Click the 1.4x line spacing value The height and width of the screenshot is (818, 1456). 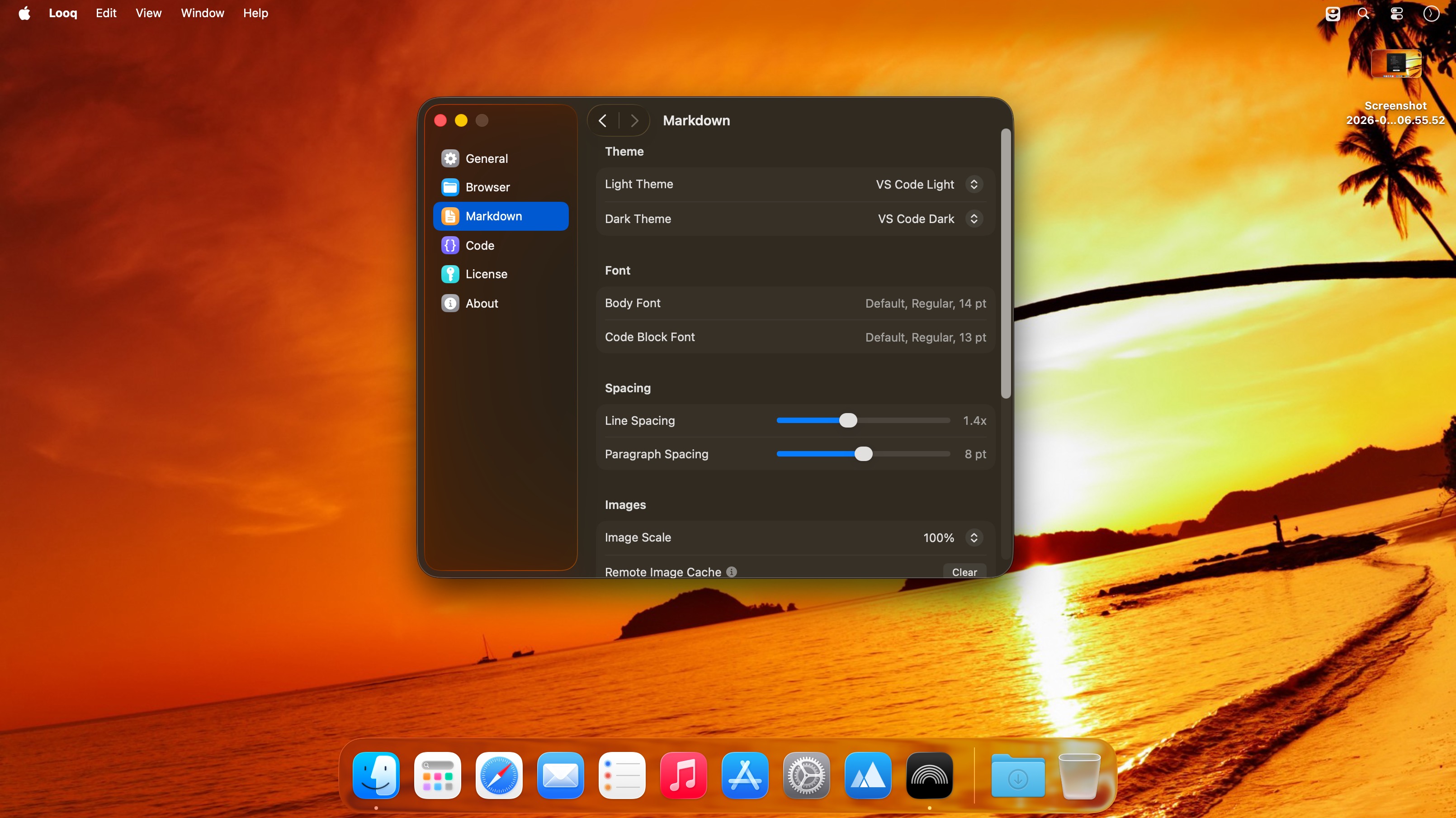(x=974, y=420)
